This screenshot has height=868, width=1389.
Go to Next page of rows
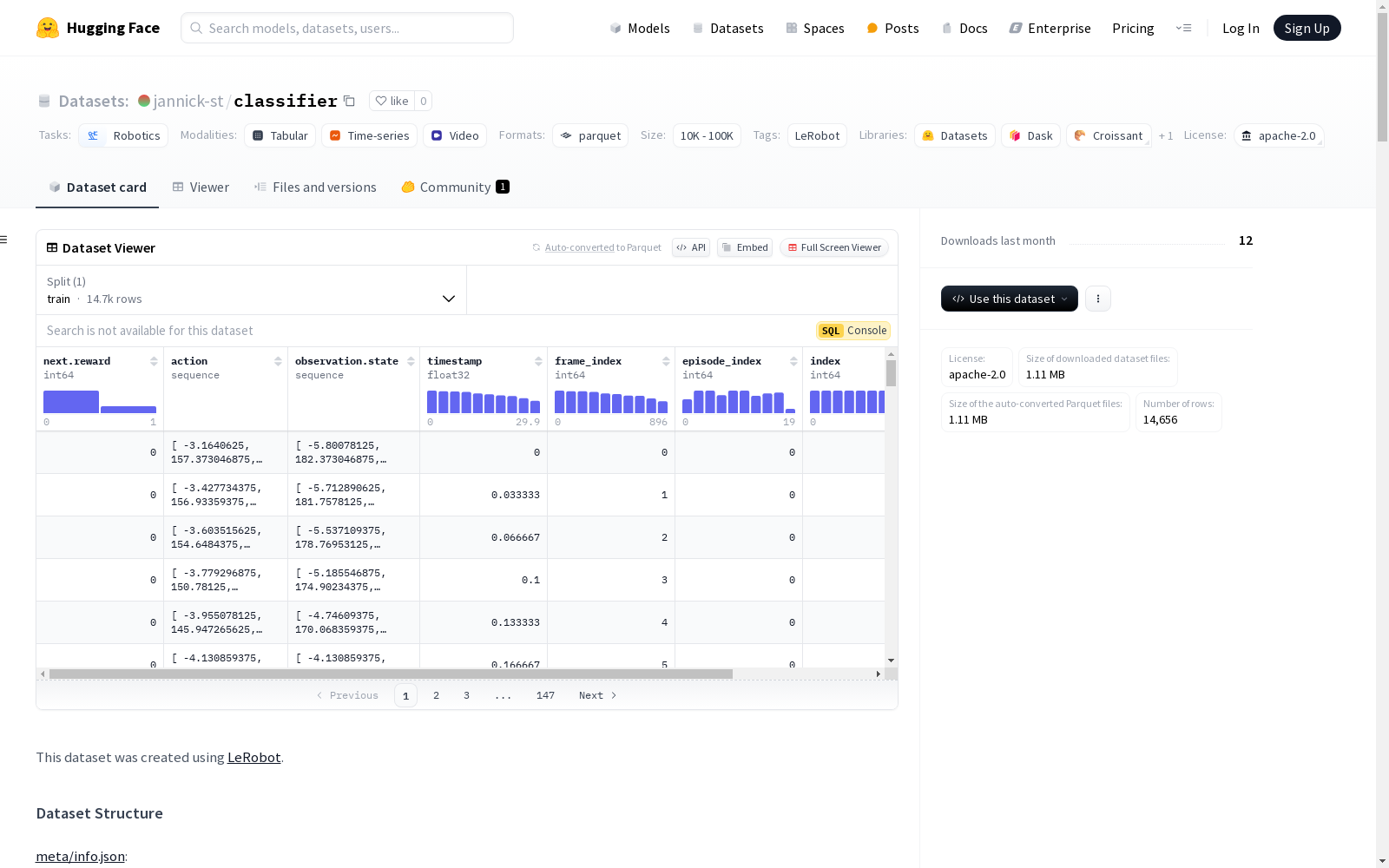point(598,695)
